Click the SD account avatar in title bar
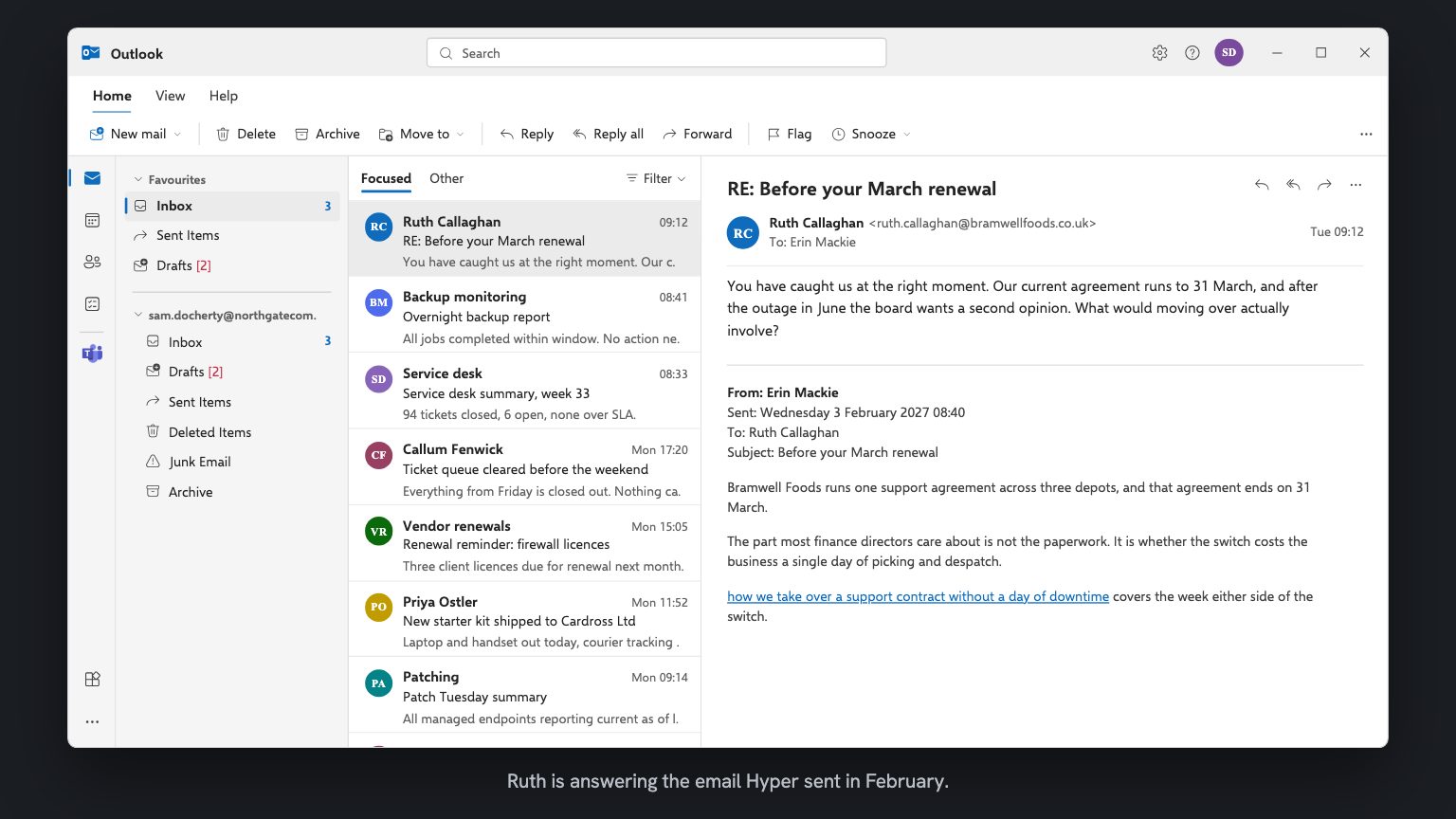This screenshot has height=819, width=1456. pyautogui.click(x=1228, y=52)
